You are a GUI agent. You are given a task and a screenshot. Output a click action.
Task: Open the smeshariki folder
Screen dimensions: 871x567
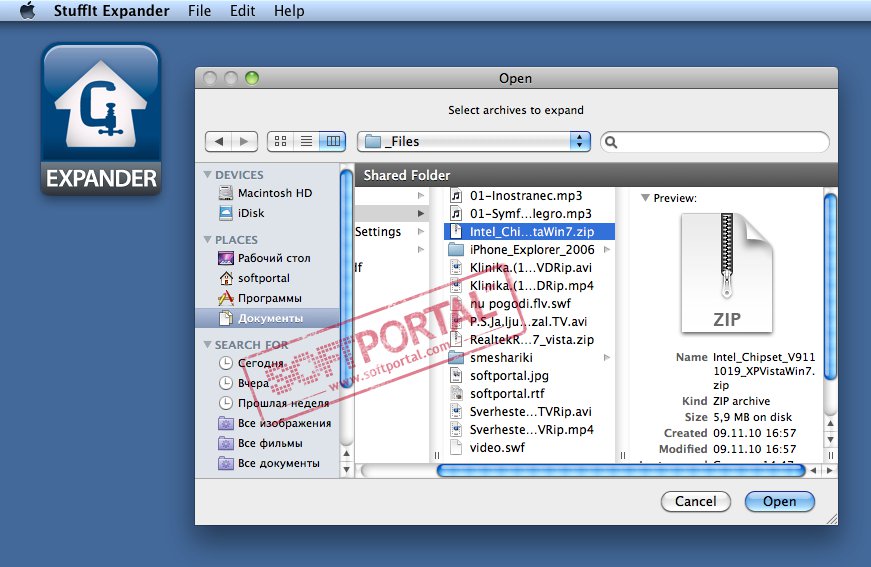(529, 357)
